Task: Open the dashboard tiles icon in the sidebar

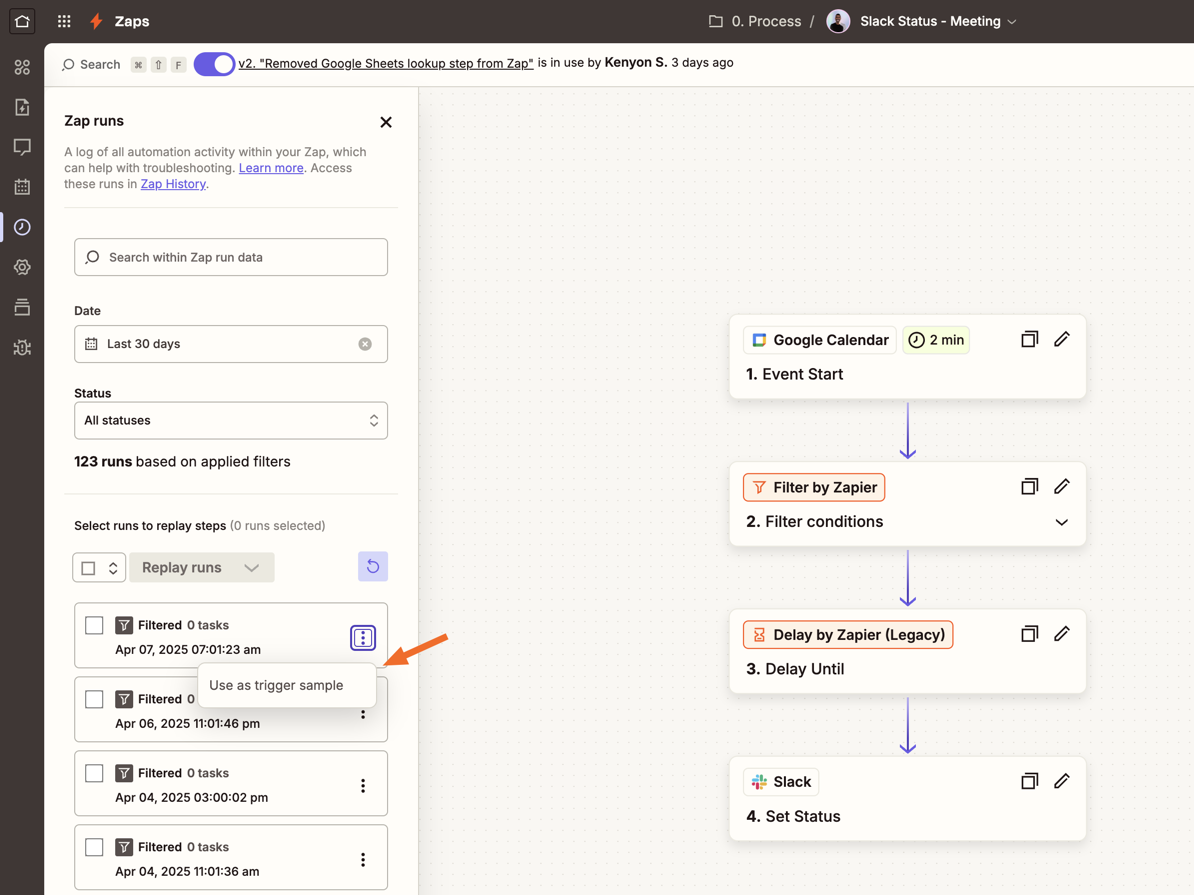Action: click(x=22, y=67)
